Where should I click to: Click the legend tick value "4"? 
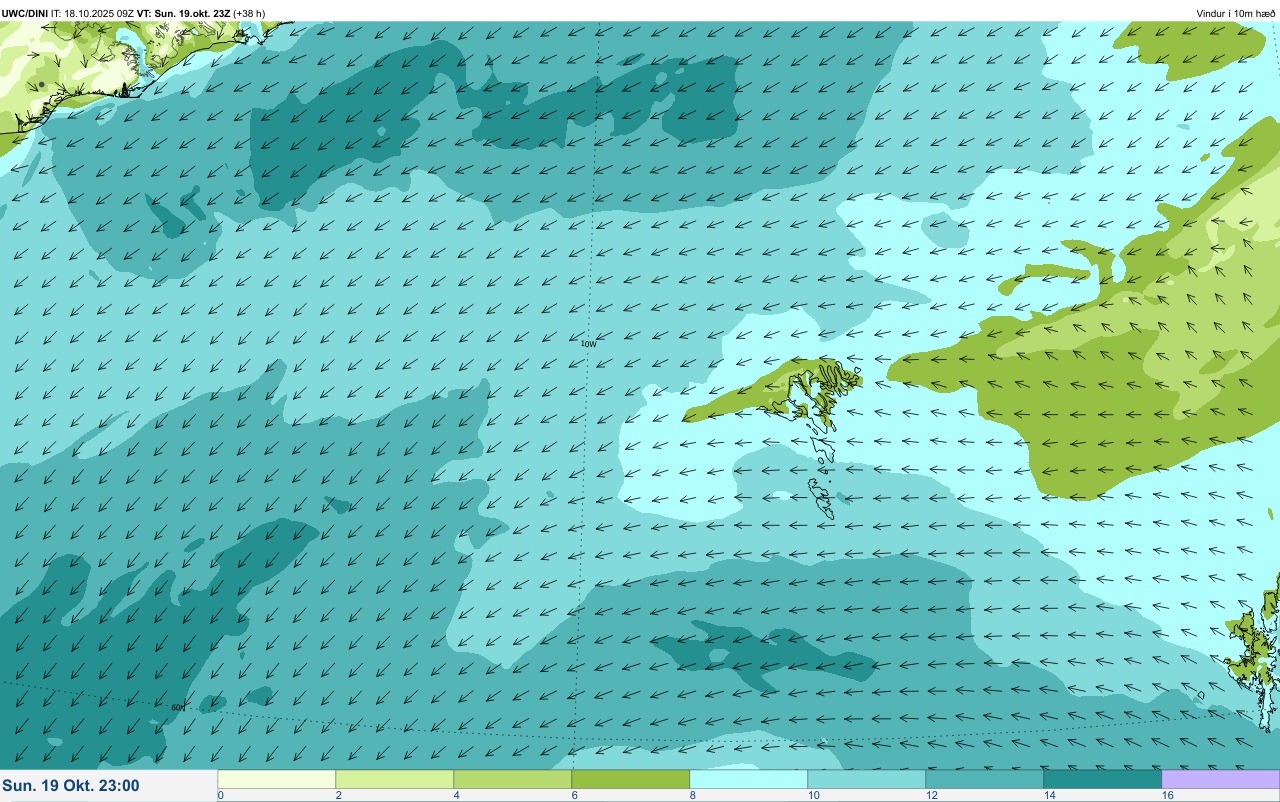tap(456, 795)
